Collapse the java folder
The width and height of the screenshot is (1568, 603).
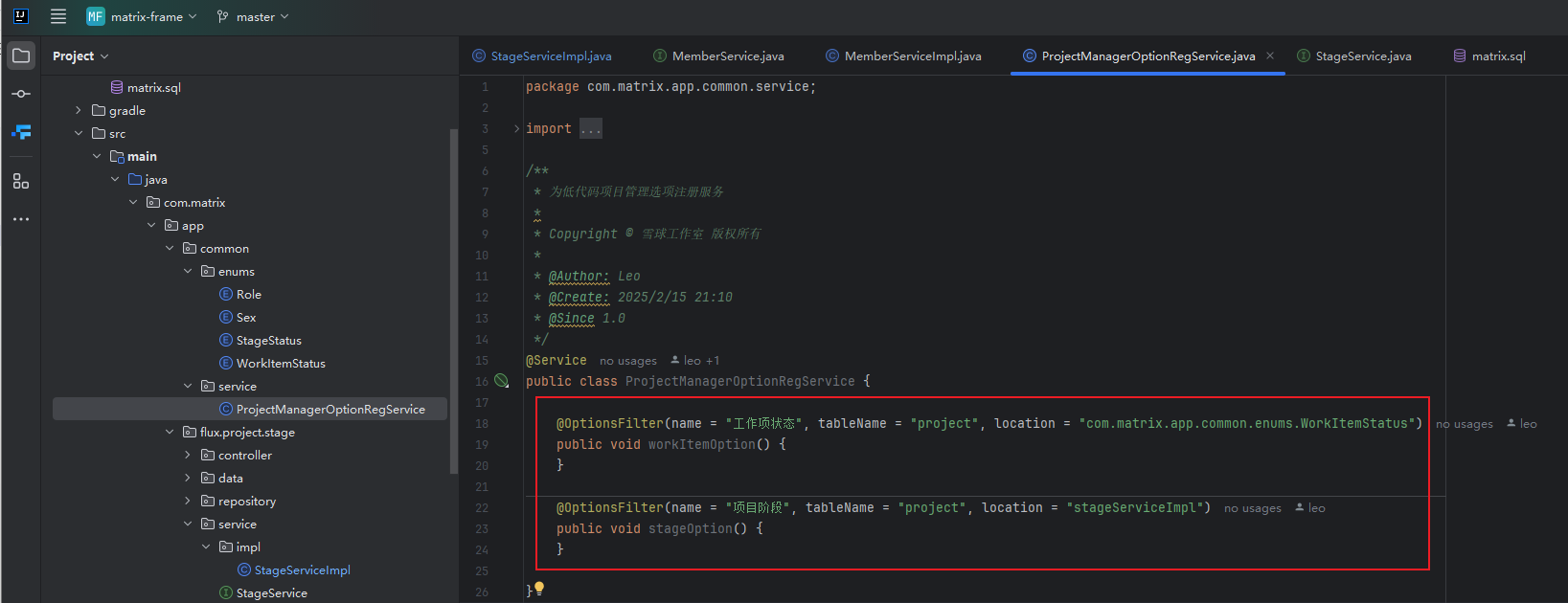(115, 179)
